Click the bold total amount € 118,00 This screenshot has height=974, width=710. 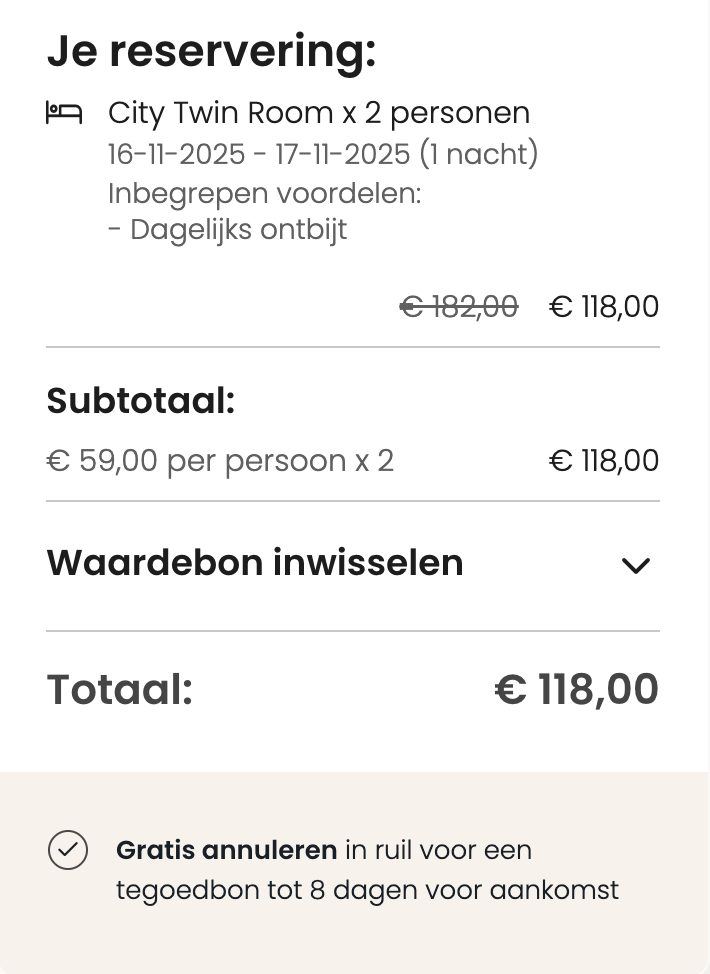click(x=577, y=689)
